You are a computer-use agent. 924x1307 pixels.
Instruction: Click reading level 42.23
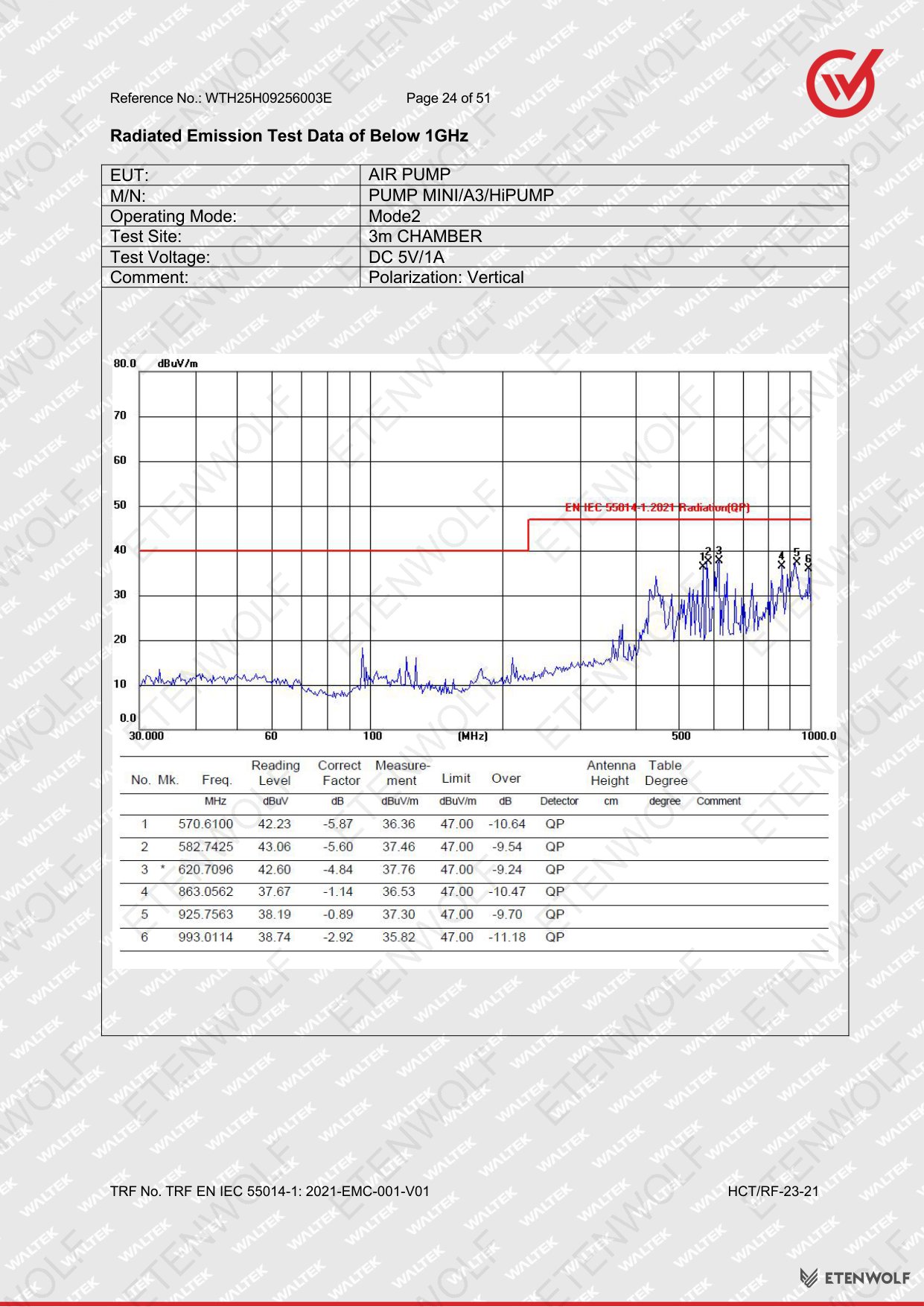tap(275, 824)
